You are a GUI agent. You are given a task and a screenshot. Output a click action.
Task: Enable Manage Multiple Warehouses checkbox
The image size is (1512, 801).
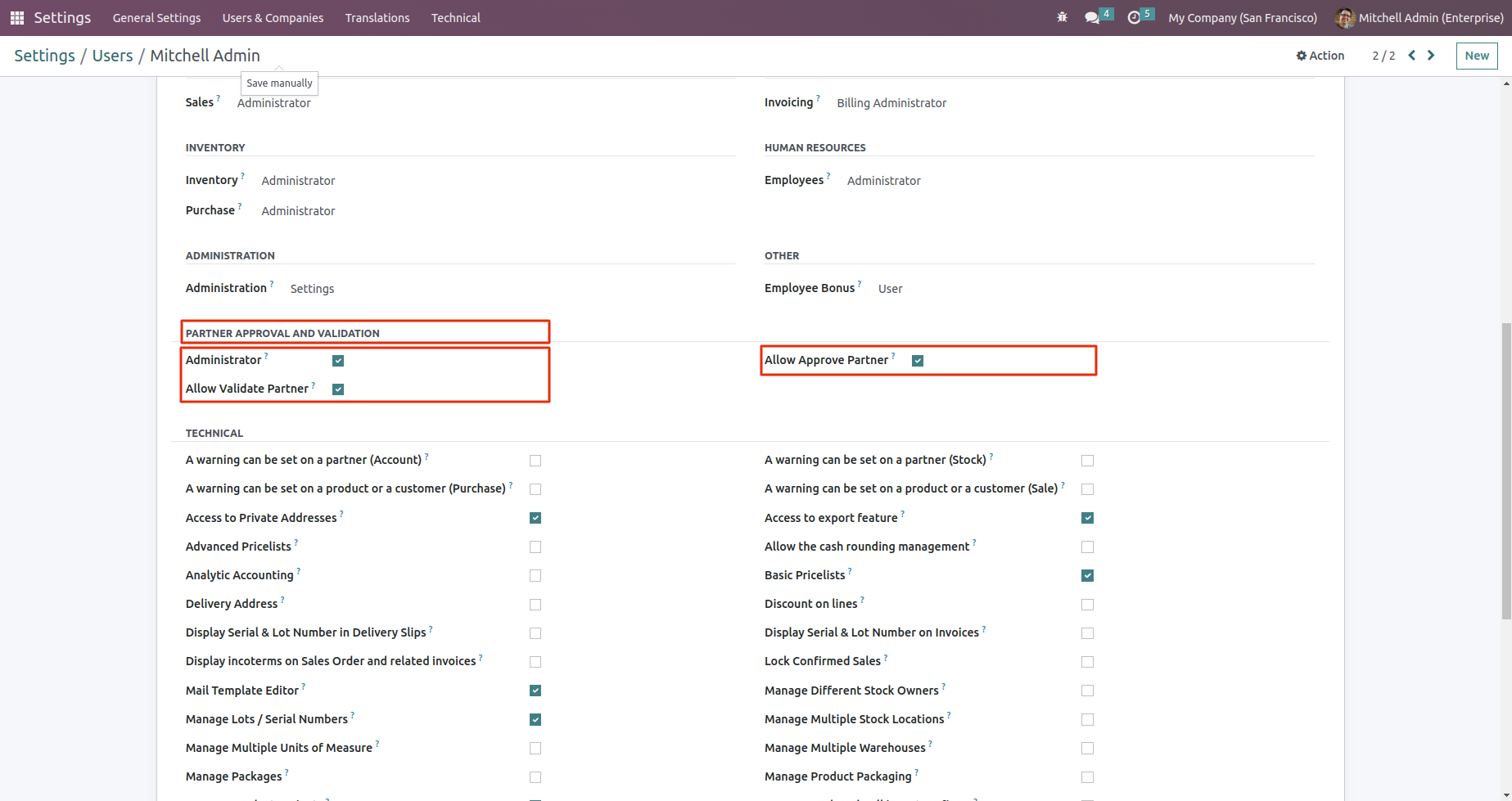click(1087, 749)
